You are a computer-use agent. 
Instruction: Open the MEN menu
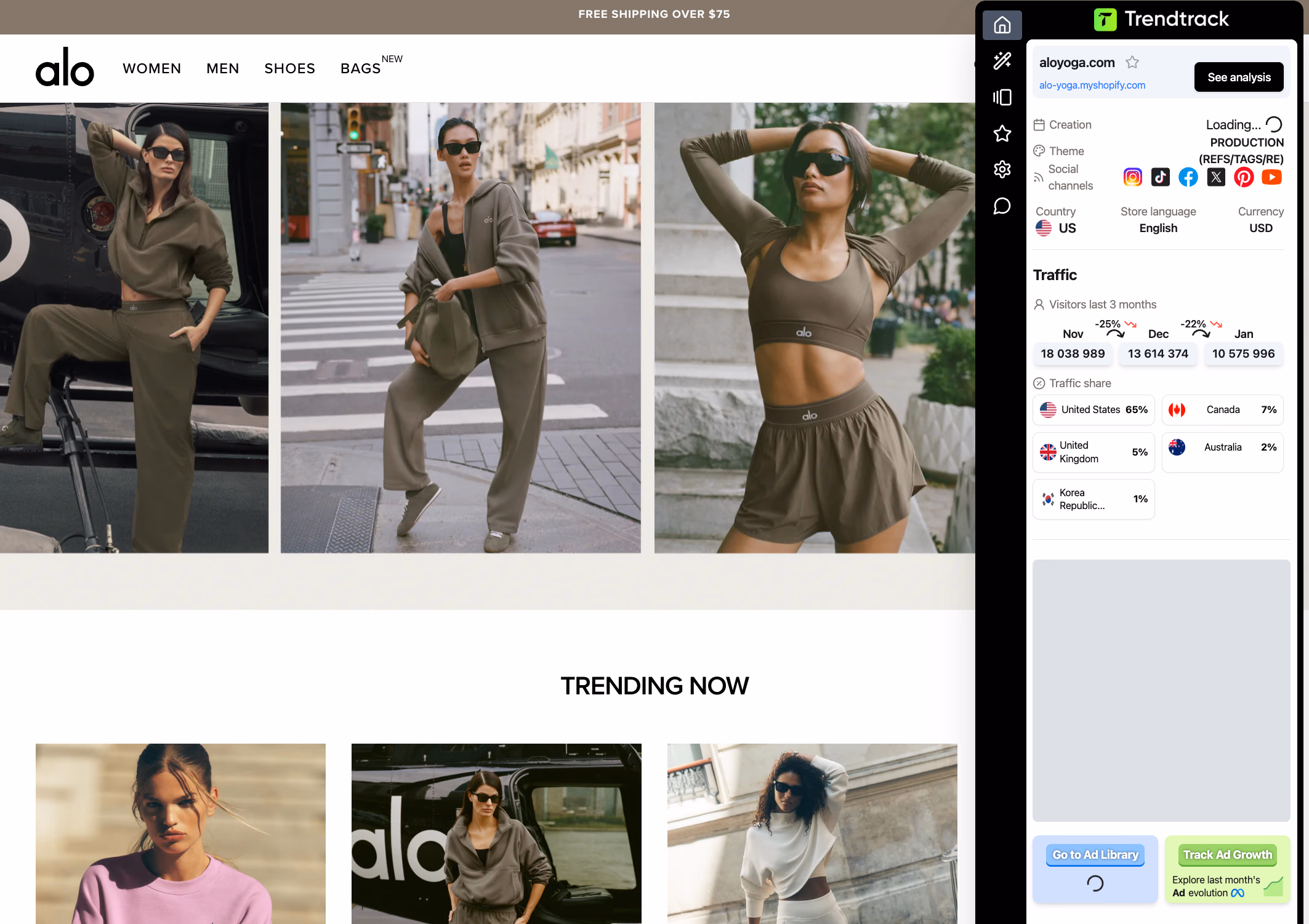pos(222,68)
